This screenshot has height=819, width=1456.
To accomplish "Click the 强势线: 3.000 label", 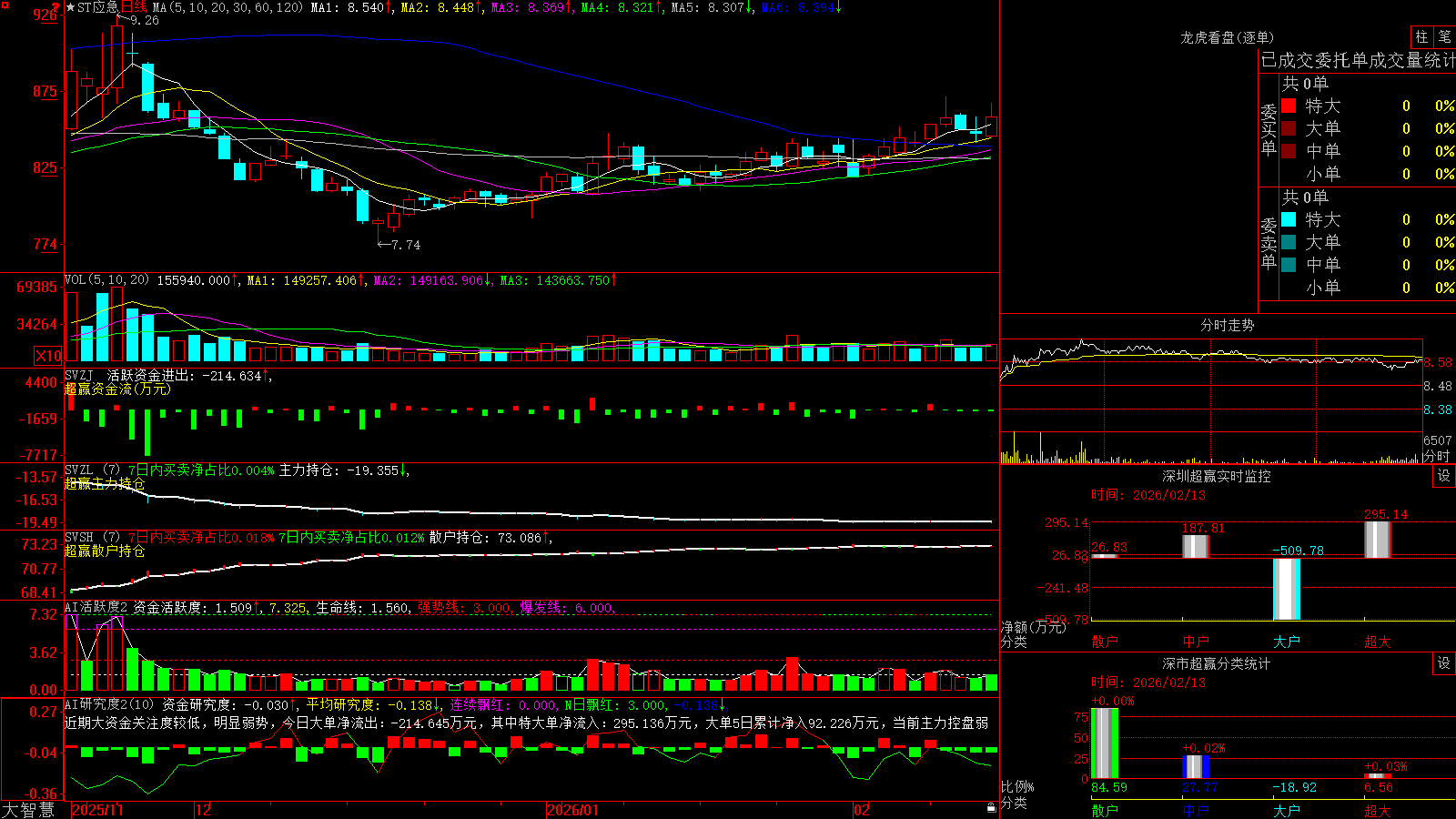I will pyautogui.click(x=464, y=607).
